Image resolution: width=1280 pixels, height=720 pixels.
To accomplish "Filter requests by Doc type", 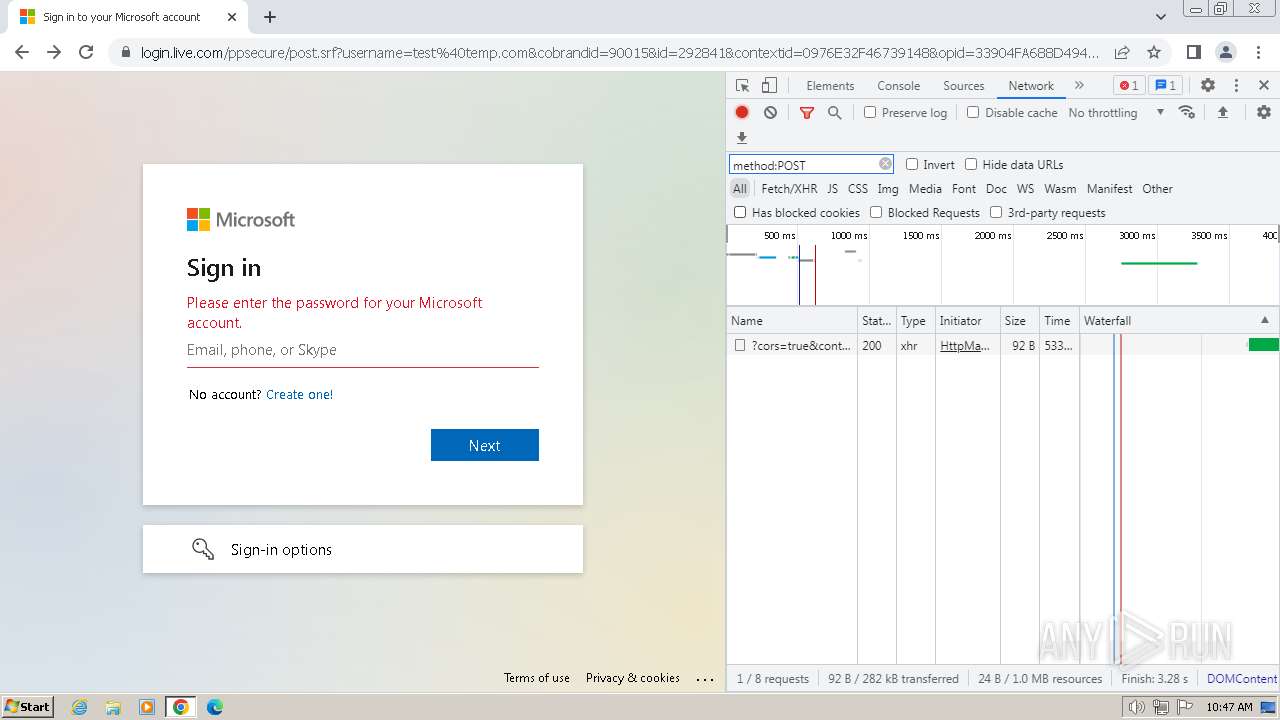I will 996,189.
